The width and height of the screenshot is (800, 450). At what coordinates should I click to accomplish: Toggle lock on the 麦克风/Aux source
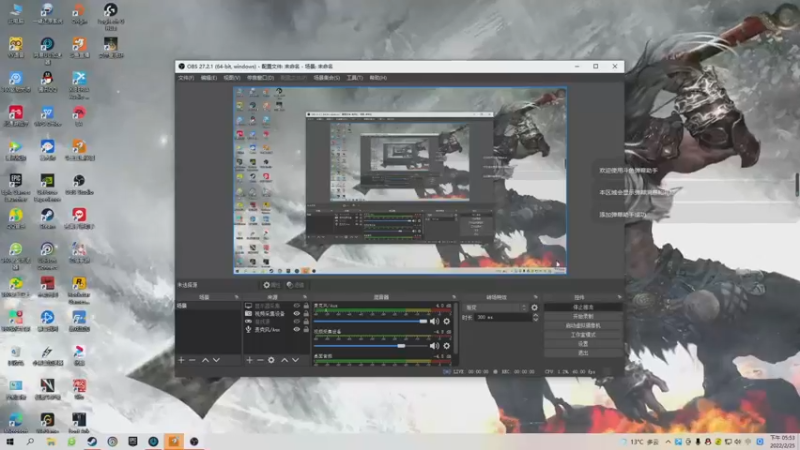pos(306,330)
